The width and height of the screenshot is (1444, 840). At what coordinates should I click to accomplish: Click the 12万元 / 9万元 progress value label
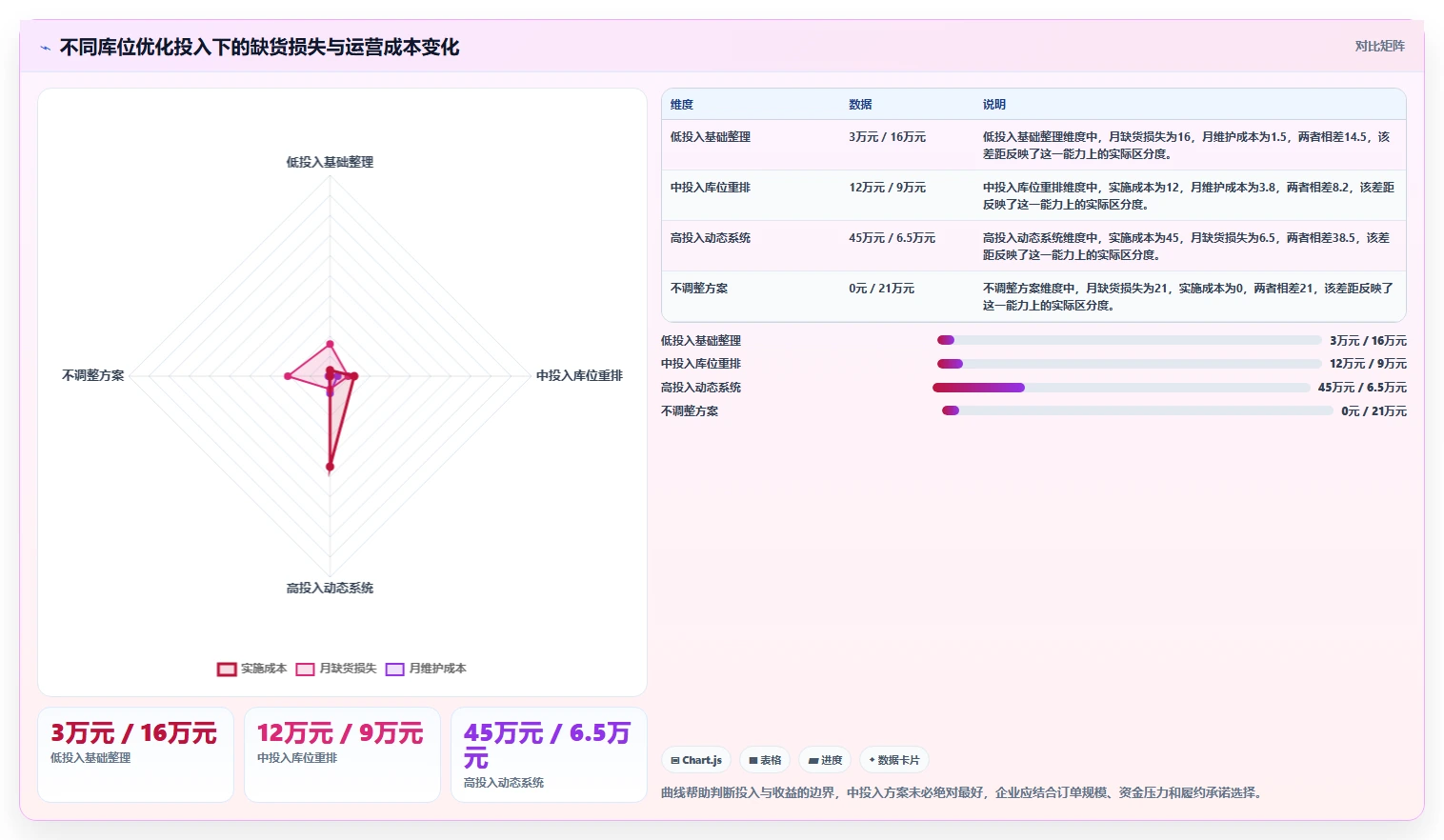click(x=1368, y=364)
